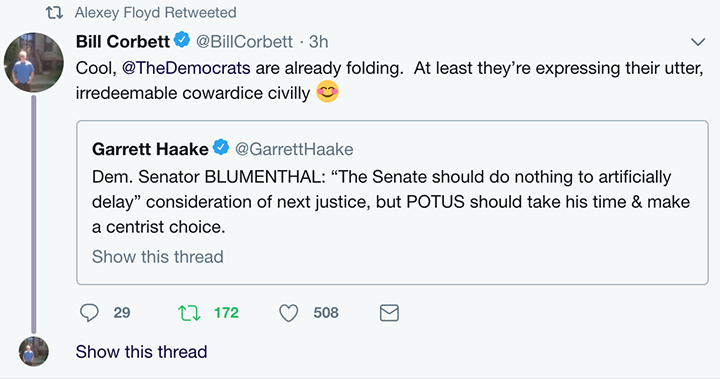Click the reply speech bubble icon

point(89,313)
